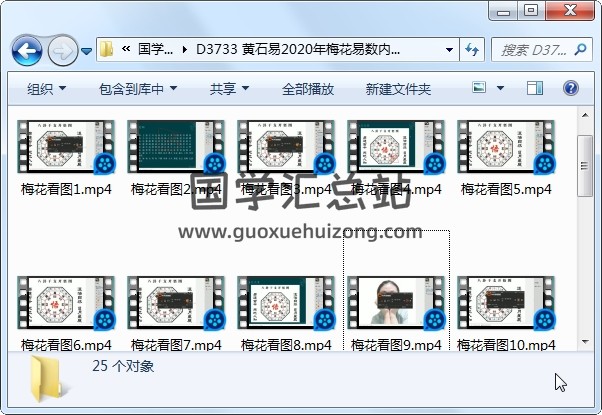Select the 梅花看图5.mp4 thumbnail
This screenshot has width=602, height=415.
pyautogui.click(x=506, y=146)
